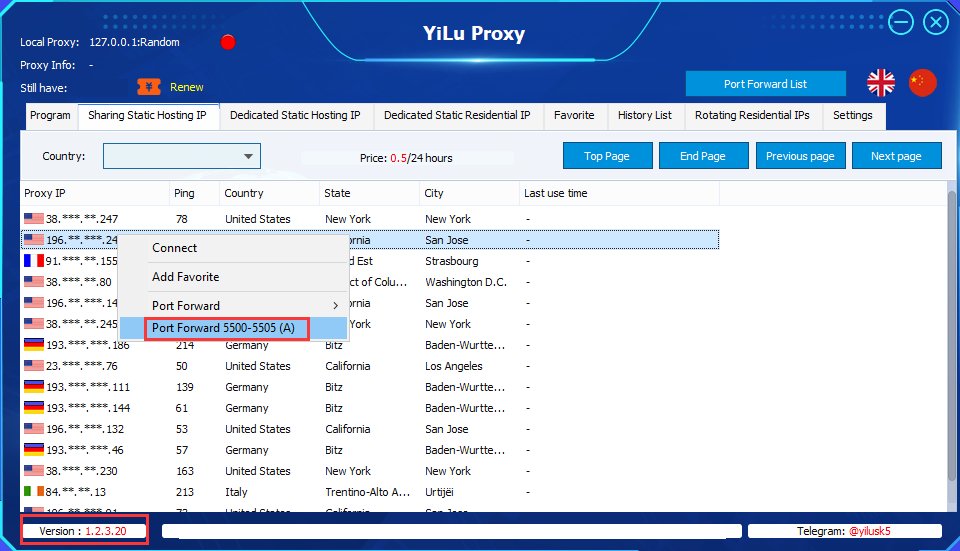Sort by the Country column header
The width and height of the screenshot is (960, 551).
point(269,193)
